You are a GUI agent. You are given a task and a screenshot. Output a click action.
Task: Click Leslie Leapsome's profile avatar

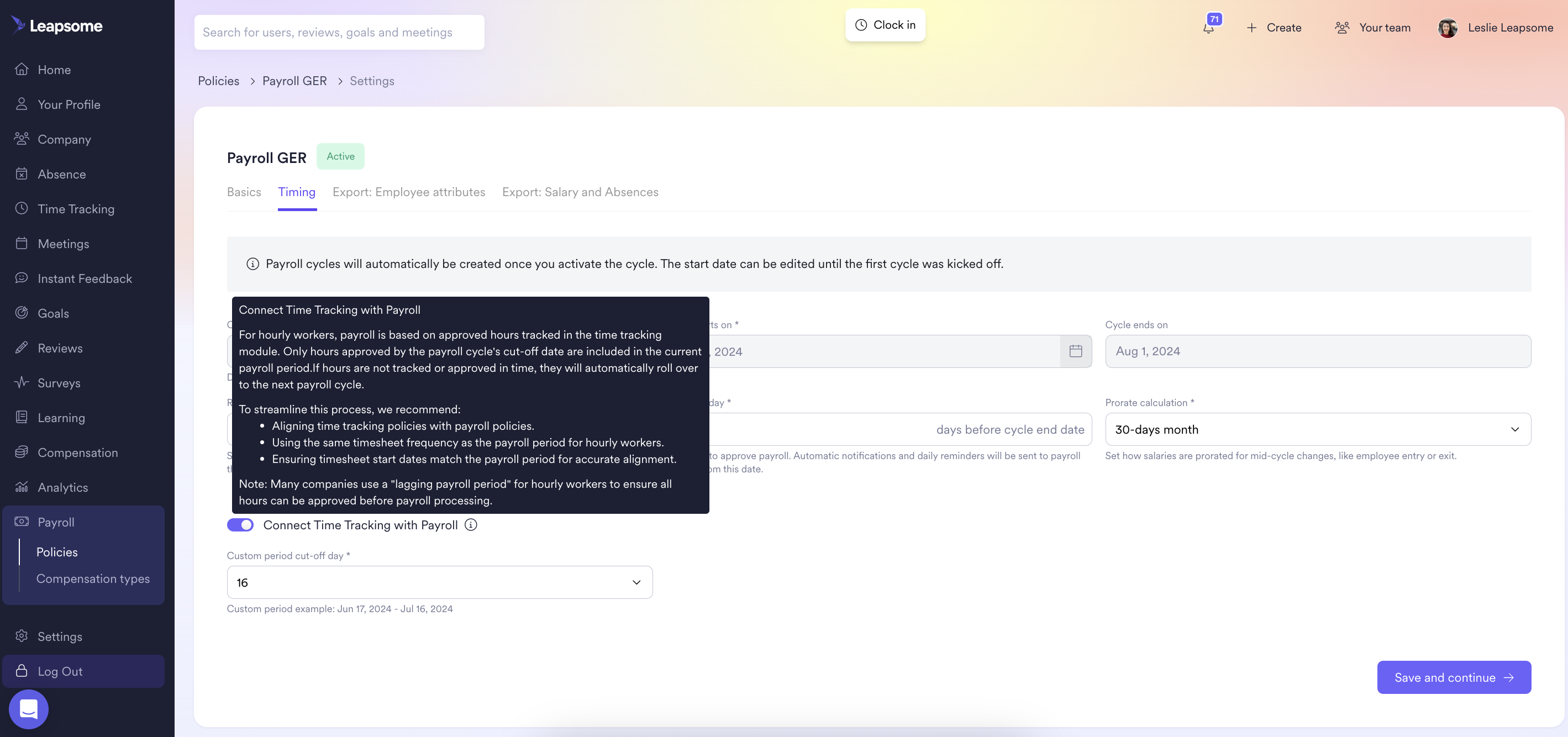[x=1448, y=28]
